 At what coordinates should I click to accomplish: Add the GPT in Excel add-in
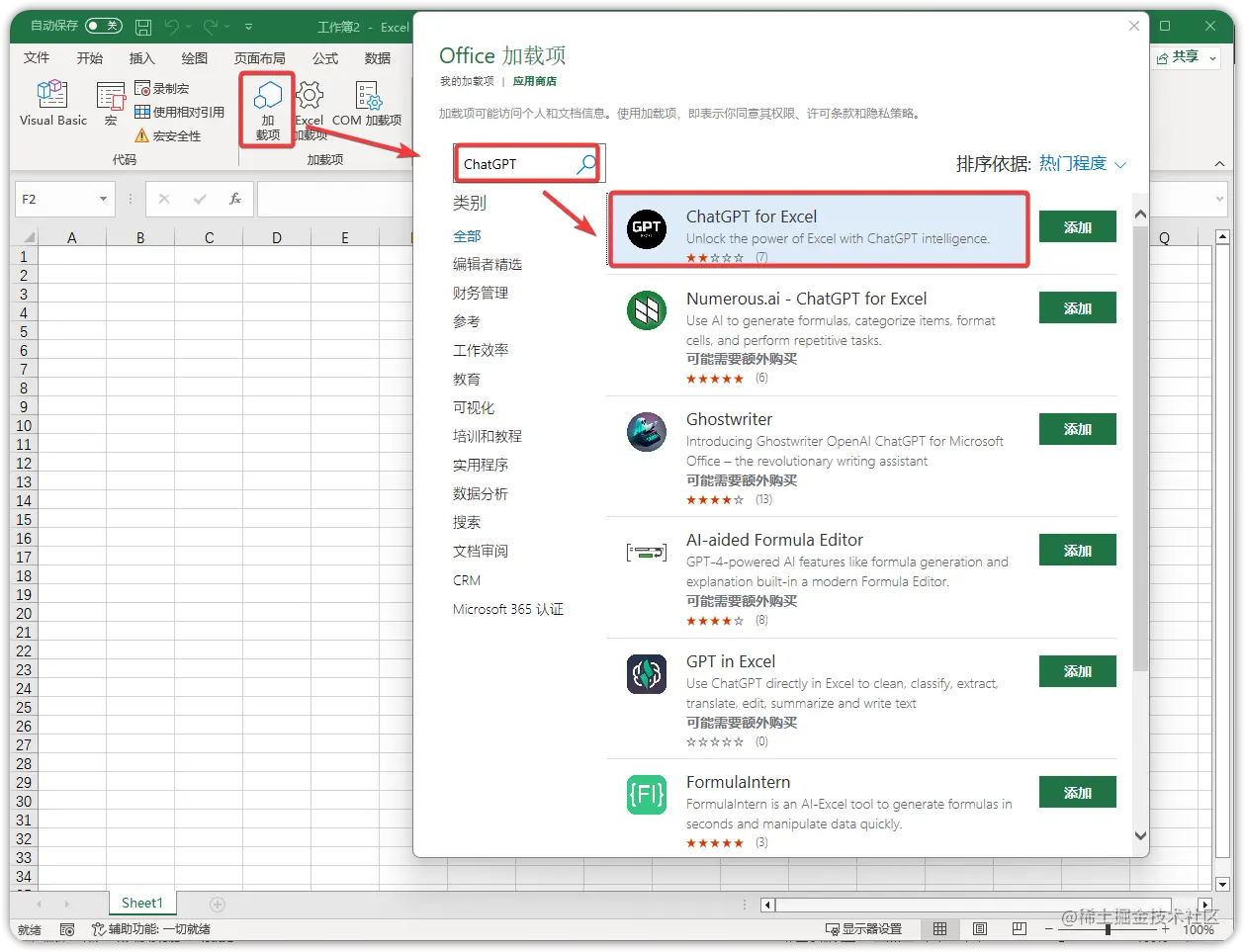pyautogui.click(x=1077, y=671)
